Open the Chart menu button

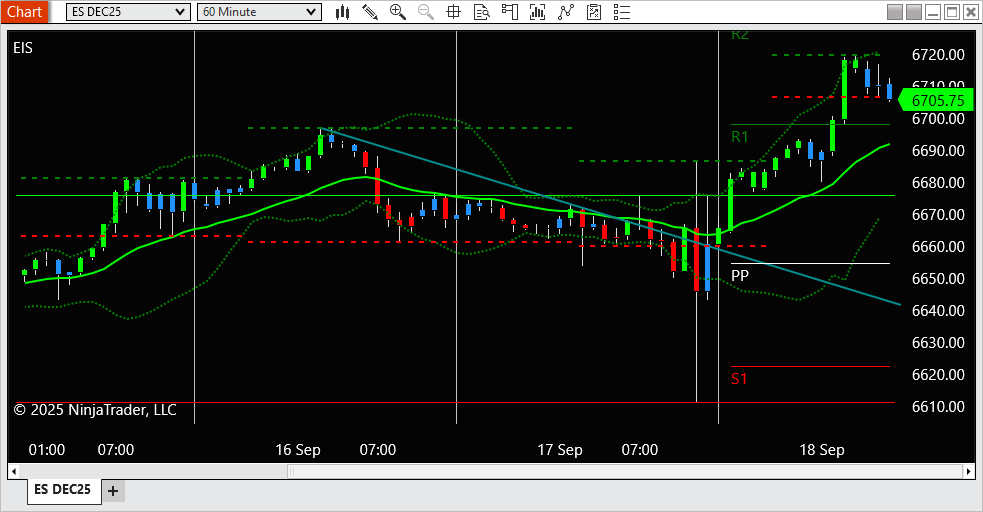click(x=24, y=12)
